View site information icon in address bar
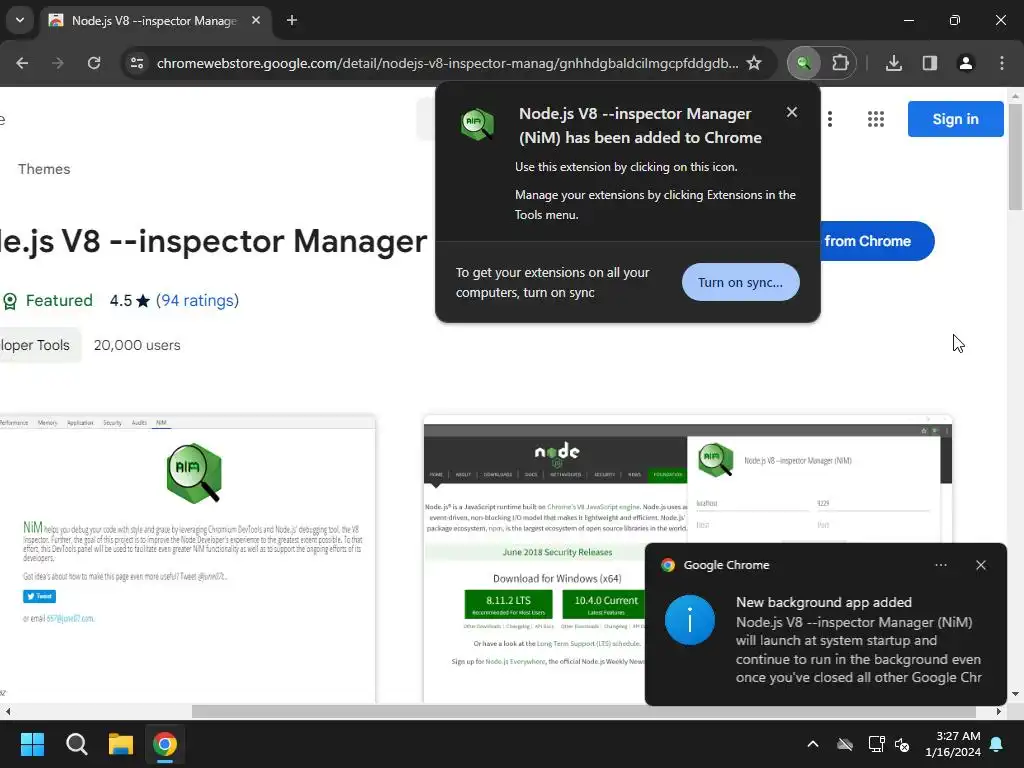The image size is (1024, 768). 137,63
